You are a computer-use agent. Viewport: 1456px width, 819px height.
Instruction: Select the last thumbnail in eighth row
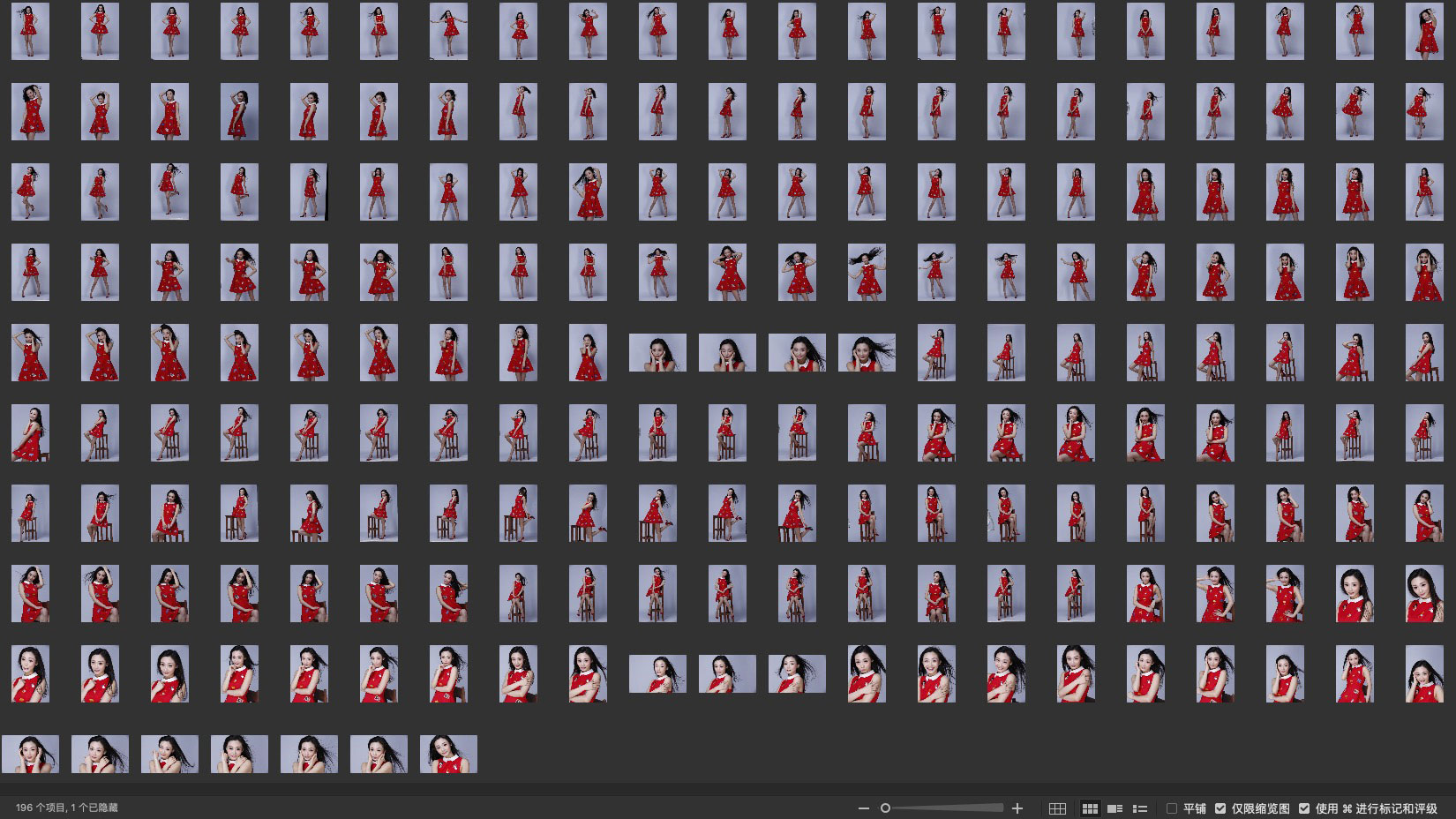[1424, 594]
